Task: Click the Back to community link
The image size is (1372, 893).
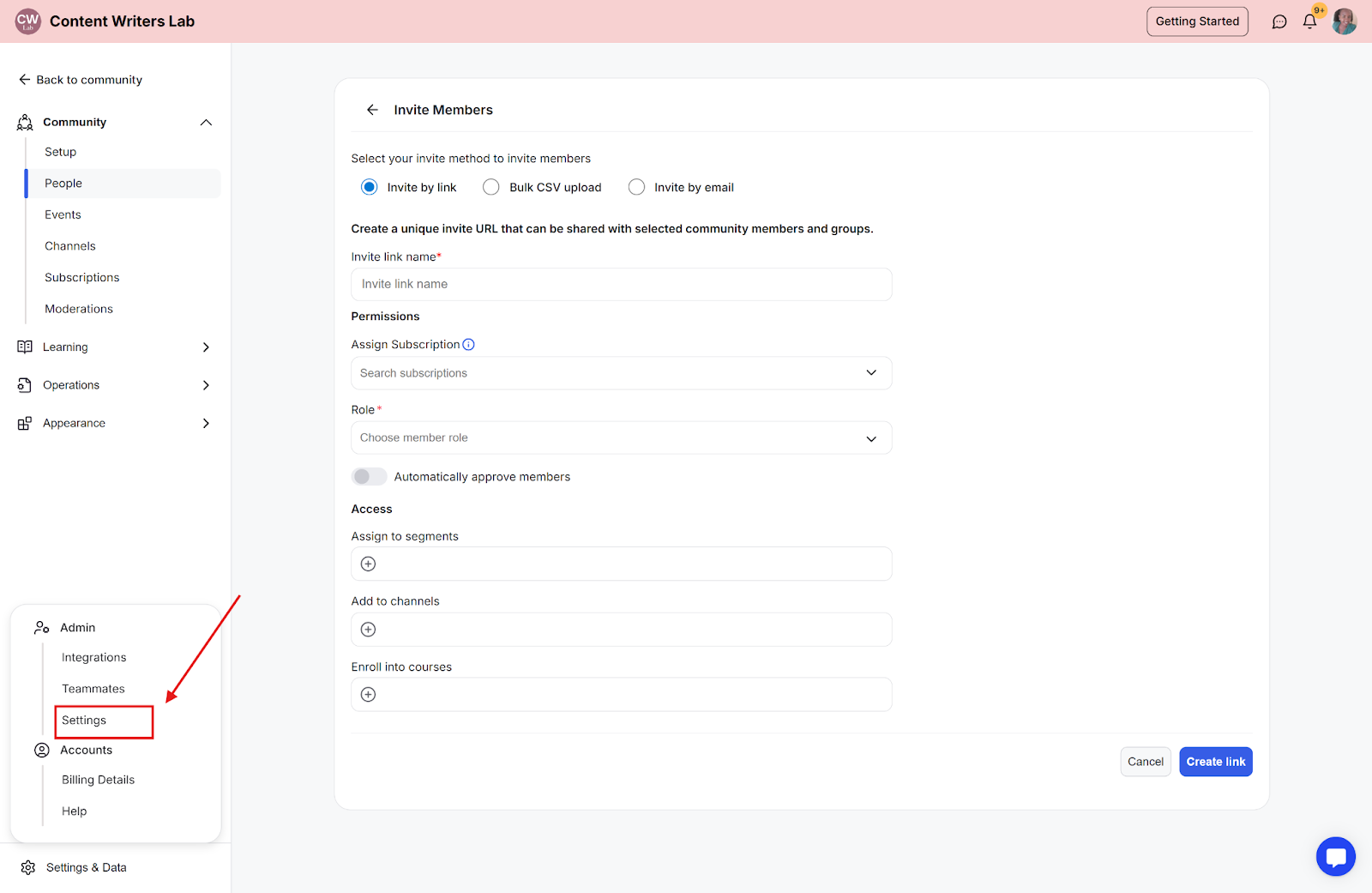Action: (81, 80)
